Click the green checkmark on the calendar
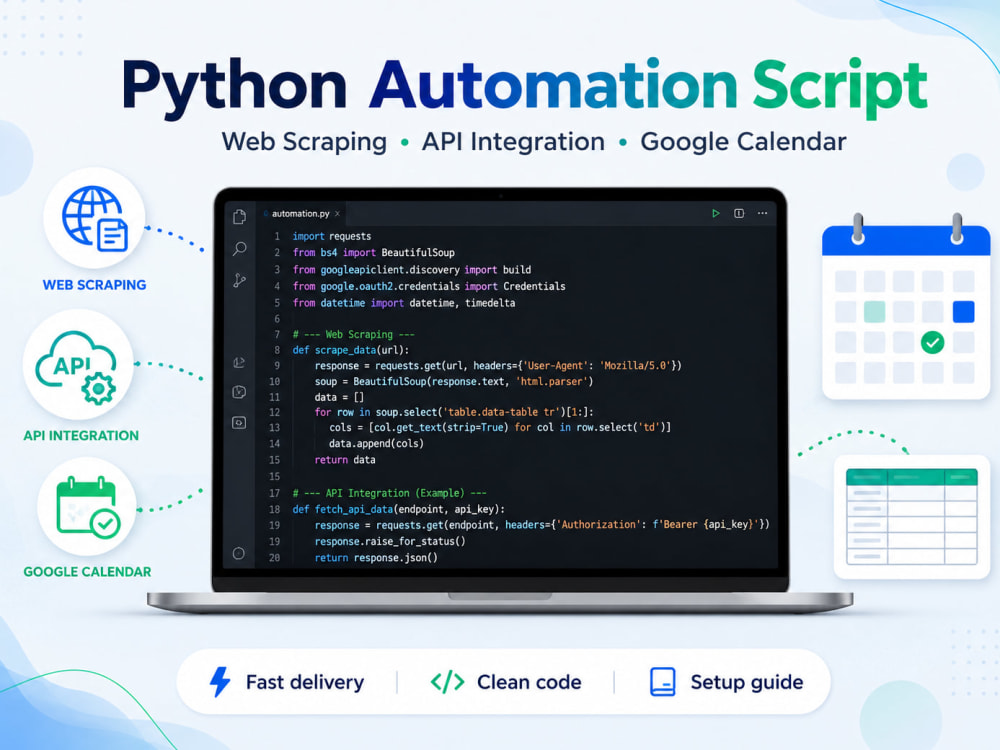The height and width of the screenshot is (750, 1000). (x=932, y=342)
